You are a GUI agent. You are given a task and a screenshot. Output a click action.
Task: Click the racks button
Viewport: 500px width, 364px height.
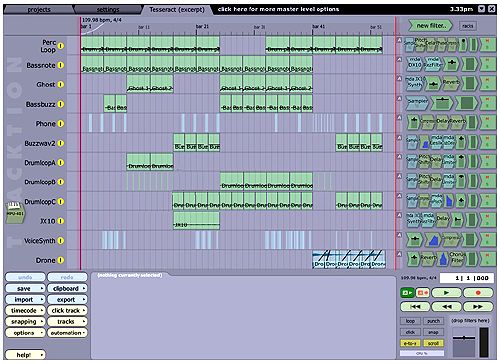[468, 26]
